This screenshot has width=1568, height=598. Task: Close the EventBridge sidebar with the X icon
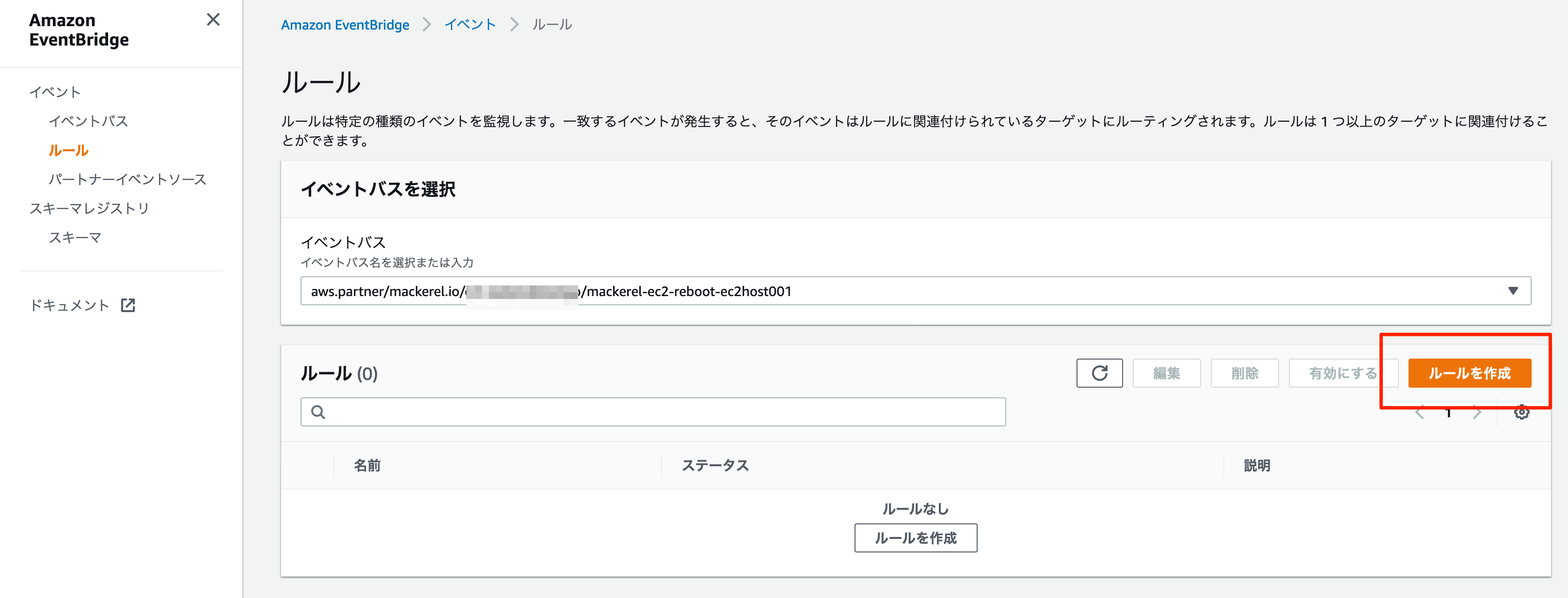pyautogui.click(x=213, y=20)
